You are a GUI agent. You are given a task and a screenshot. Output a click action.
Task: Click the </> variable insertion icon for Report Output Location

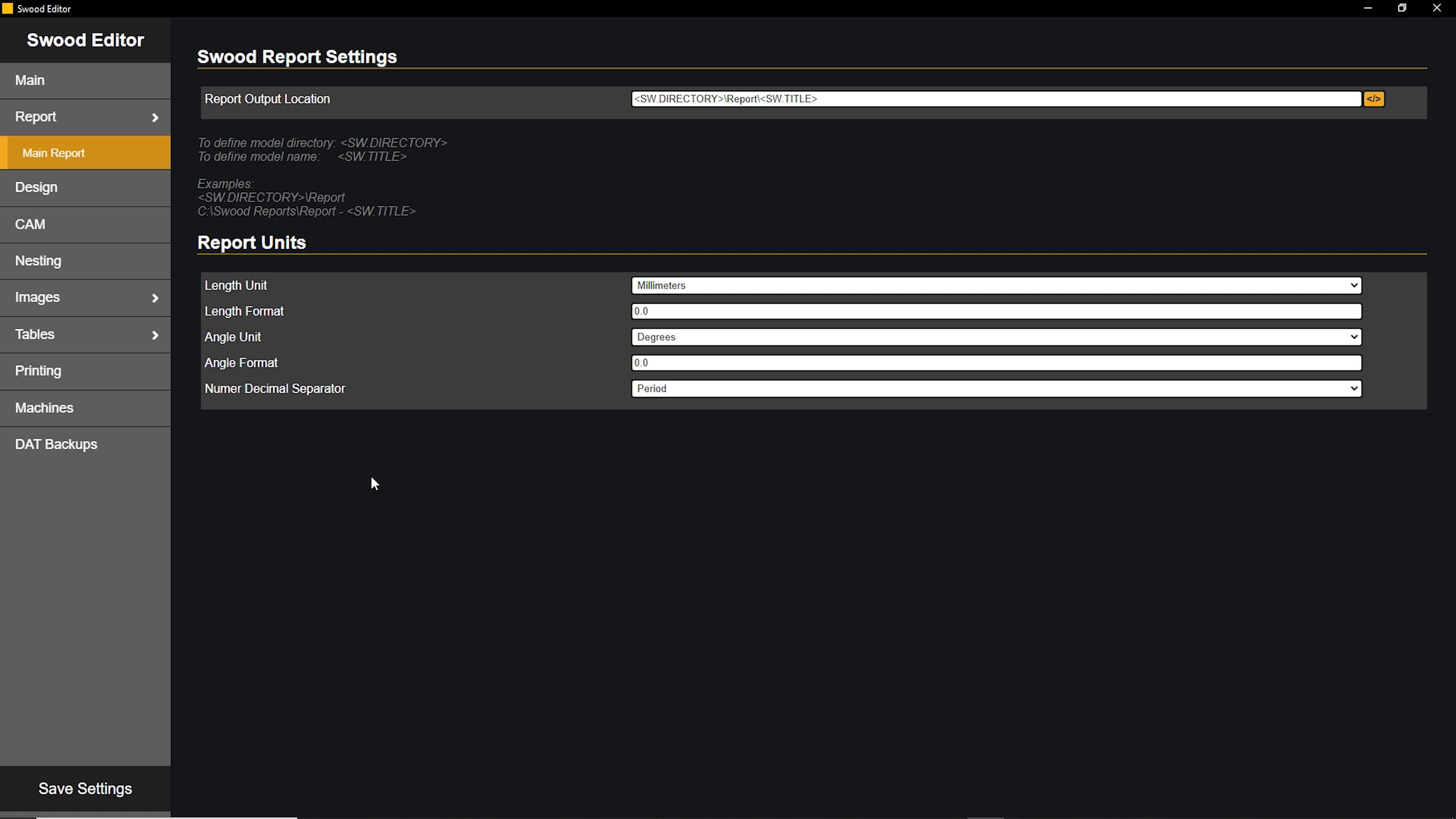point(1374,98)
